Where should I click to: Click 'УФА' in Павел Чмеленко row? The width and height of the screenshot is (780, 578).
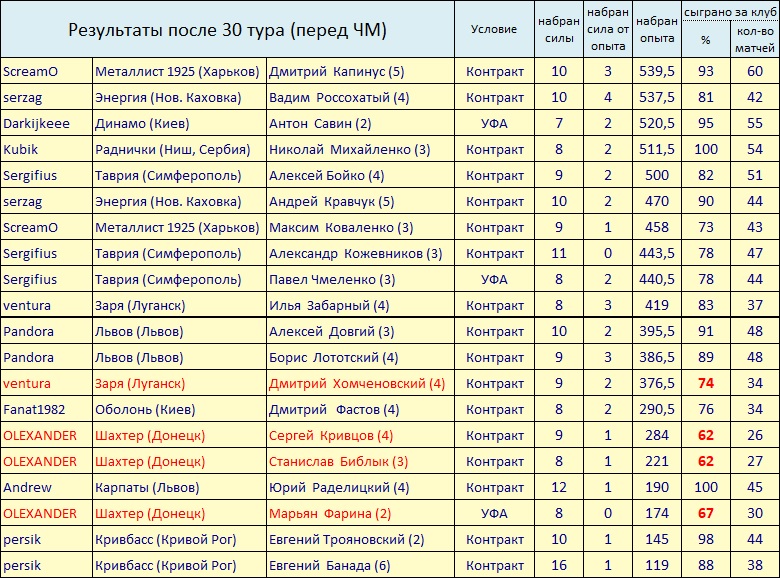494,280
